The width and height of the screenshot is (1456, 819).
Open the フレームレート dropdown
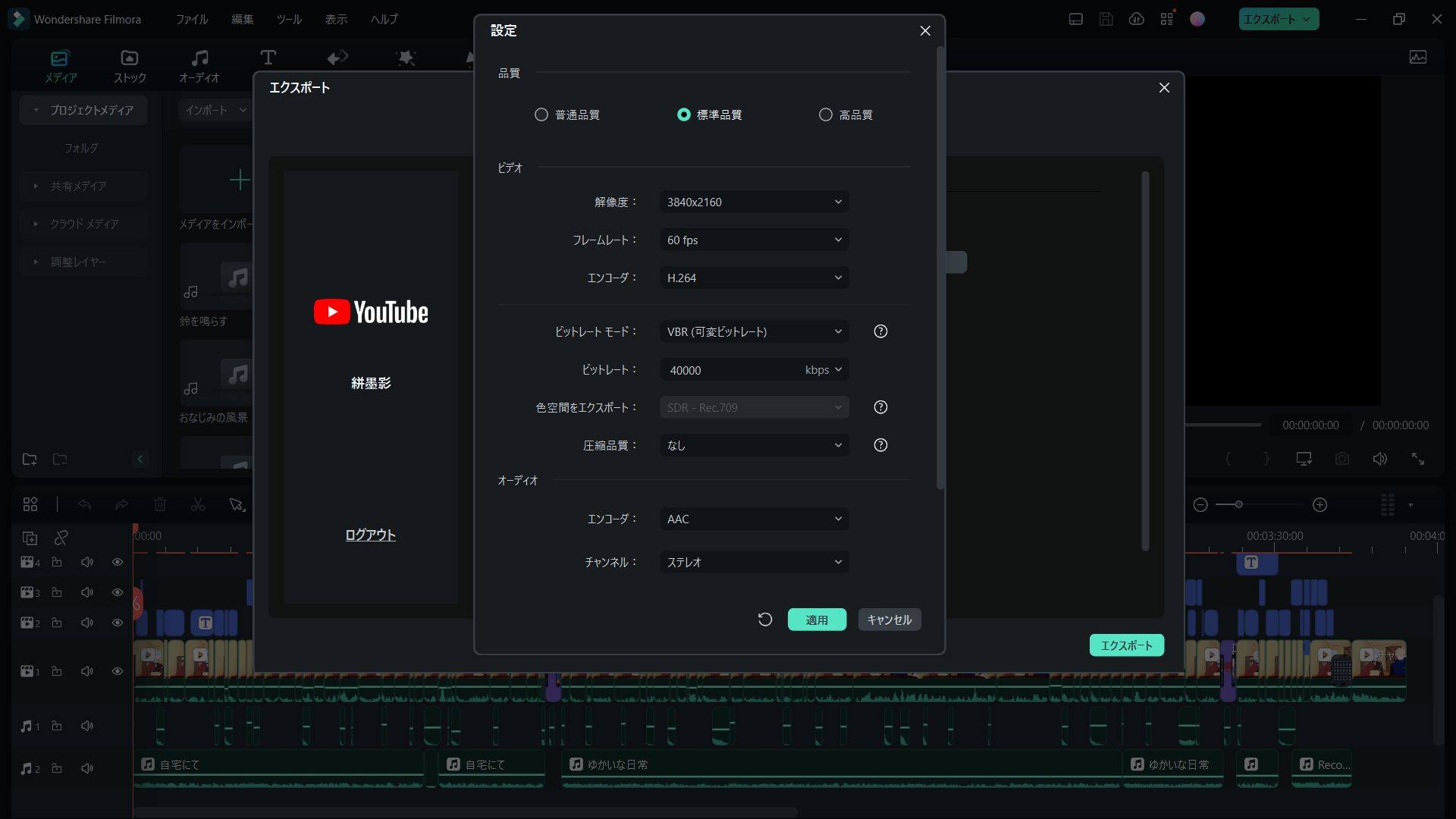[x=754, y=240]
